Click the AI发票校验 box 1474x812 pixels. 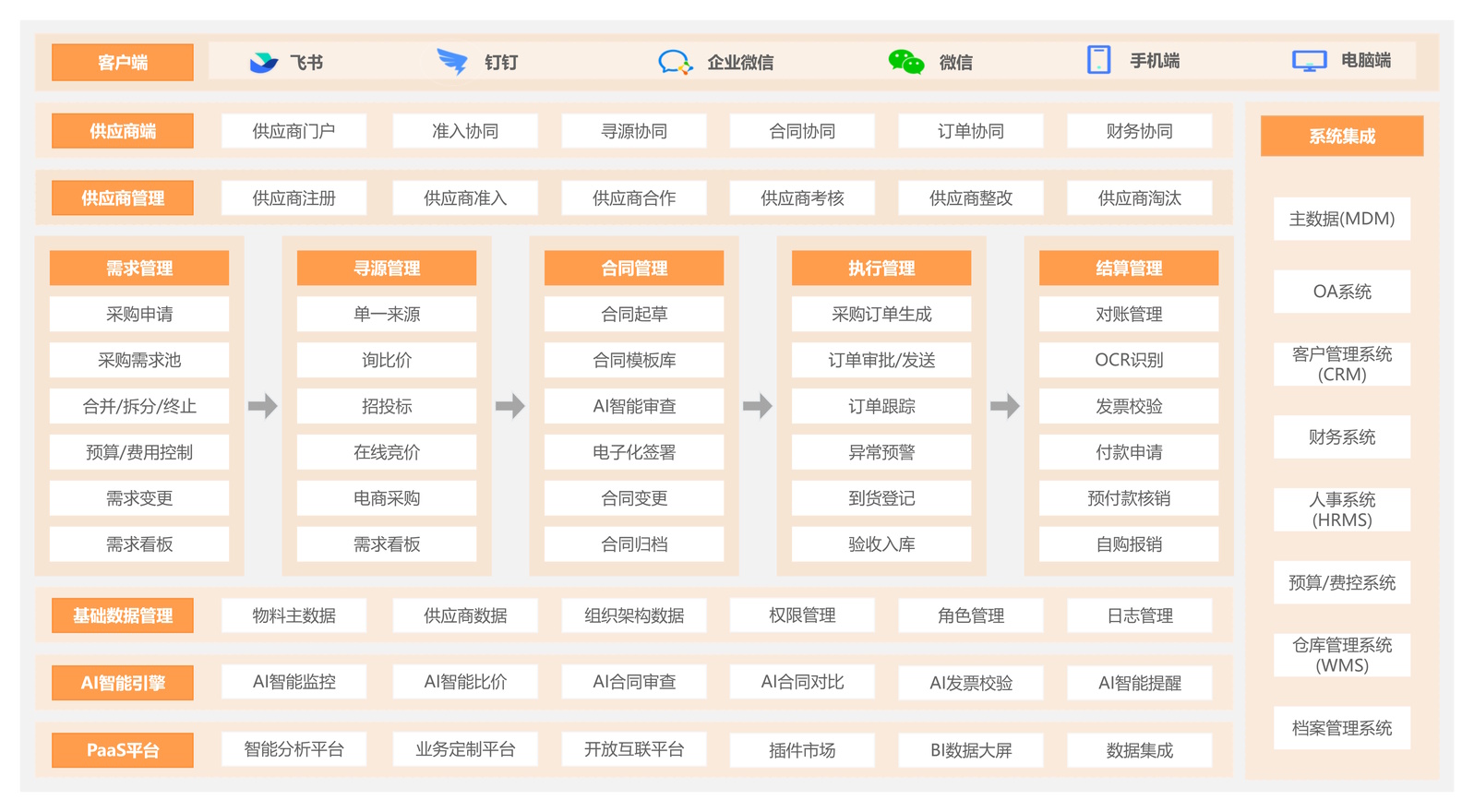pyautogui.click(x=971, y=683)
